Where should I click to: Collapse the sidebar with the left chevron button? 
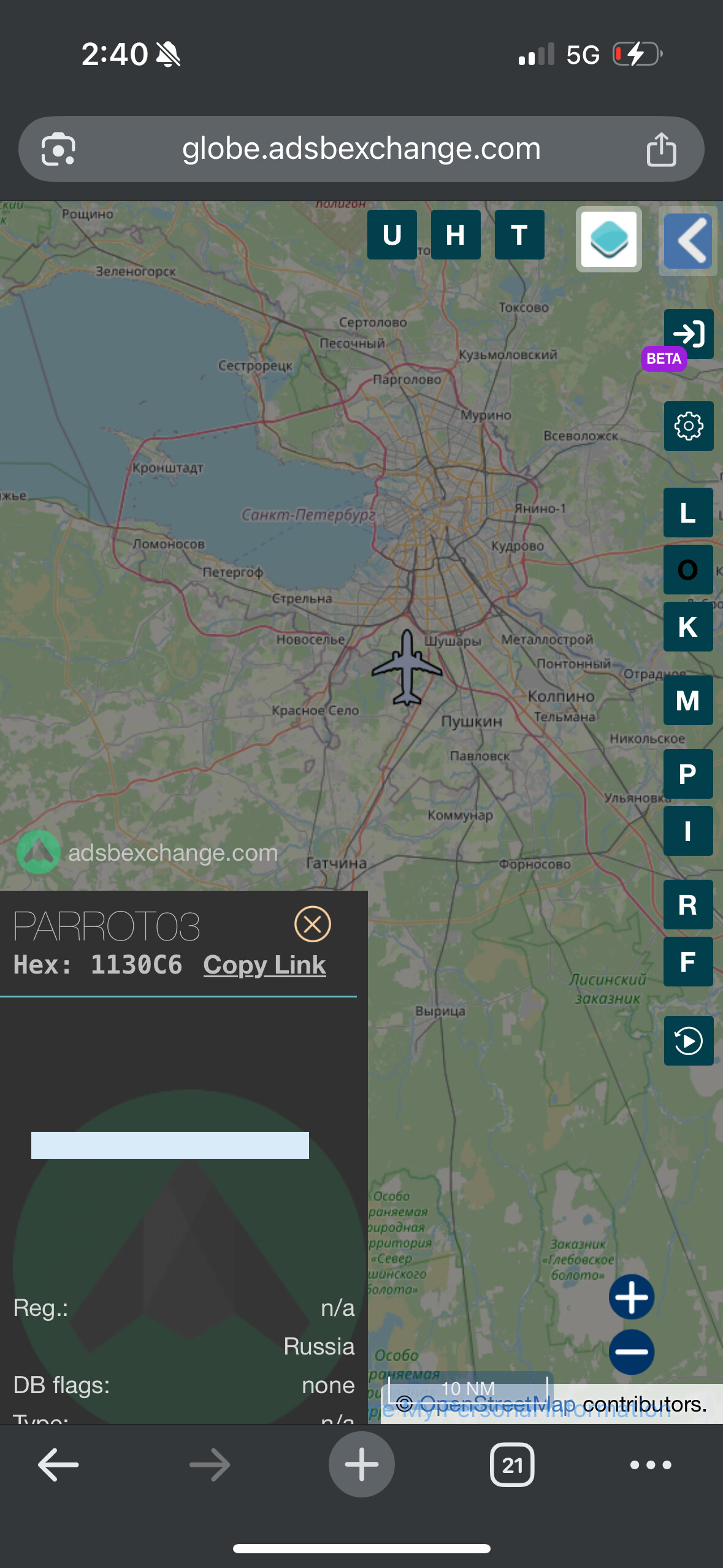pyautogui.click(x=689, y=240)
